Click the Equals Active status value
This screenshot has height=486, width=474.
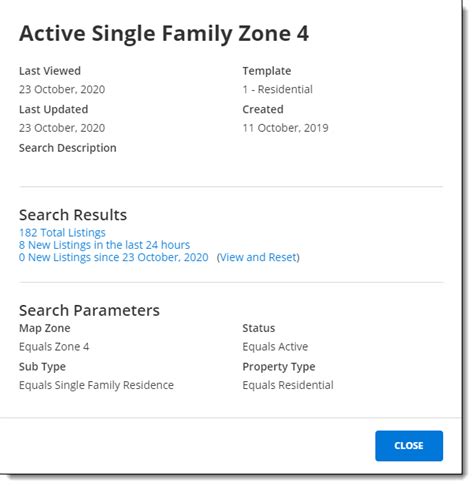coord(275,347)
